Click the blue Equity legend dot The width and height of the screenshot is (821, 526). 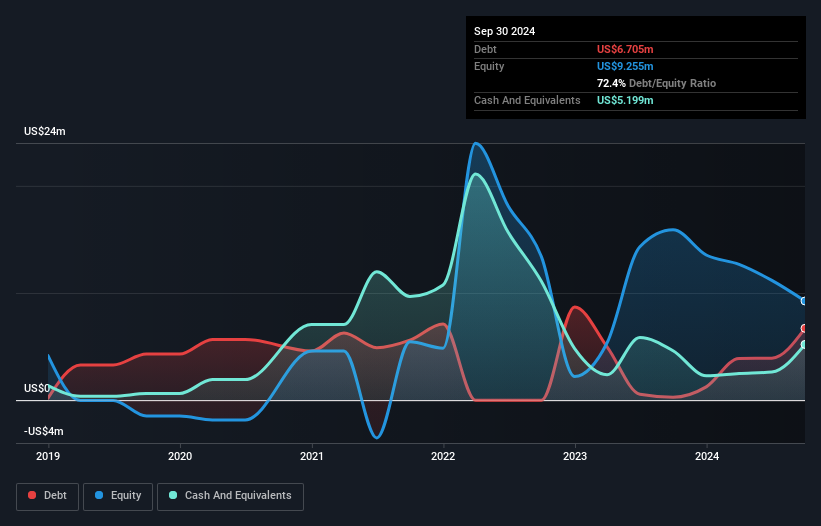(x=99, y=495)
